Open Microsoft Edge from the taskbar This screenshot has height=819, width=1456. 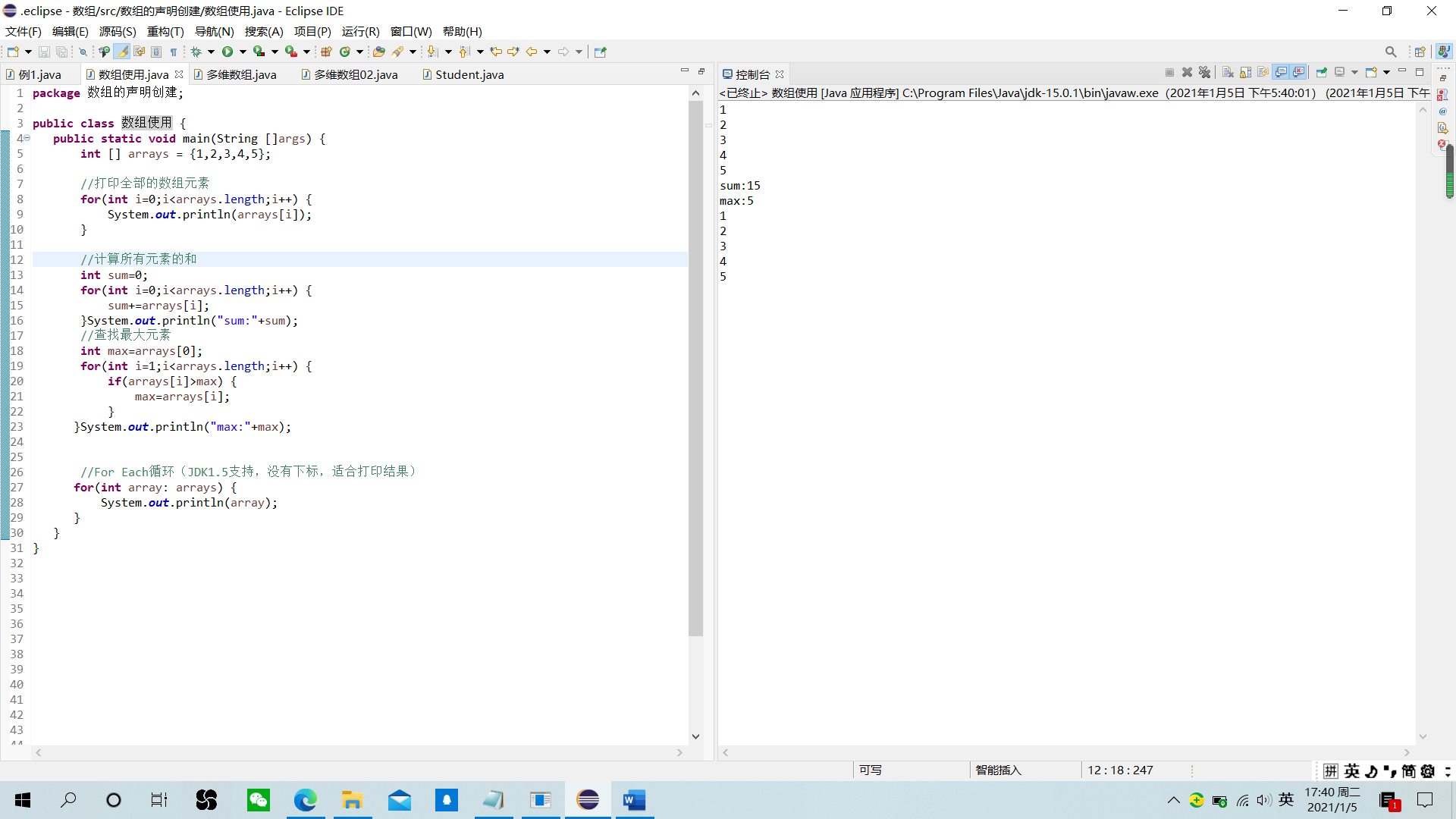(x=305, y=800)
